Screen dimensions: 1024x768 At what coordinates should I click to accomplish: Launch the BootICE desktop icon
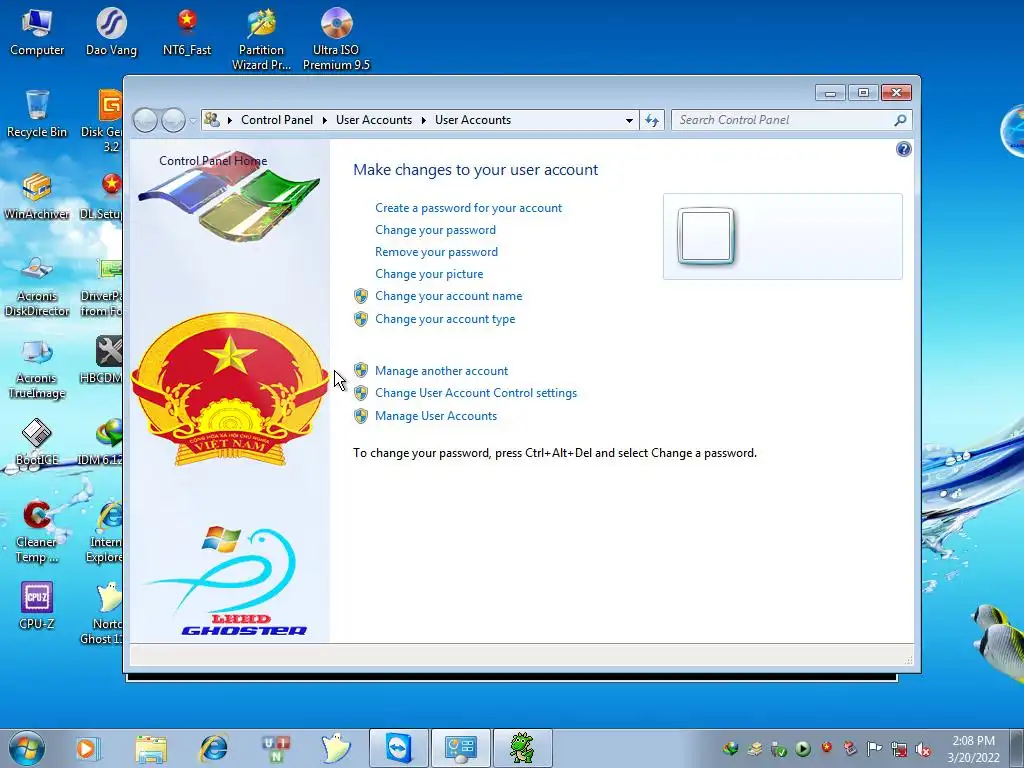tap(37, 442)
